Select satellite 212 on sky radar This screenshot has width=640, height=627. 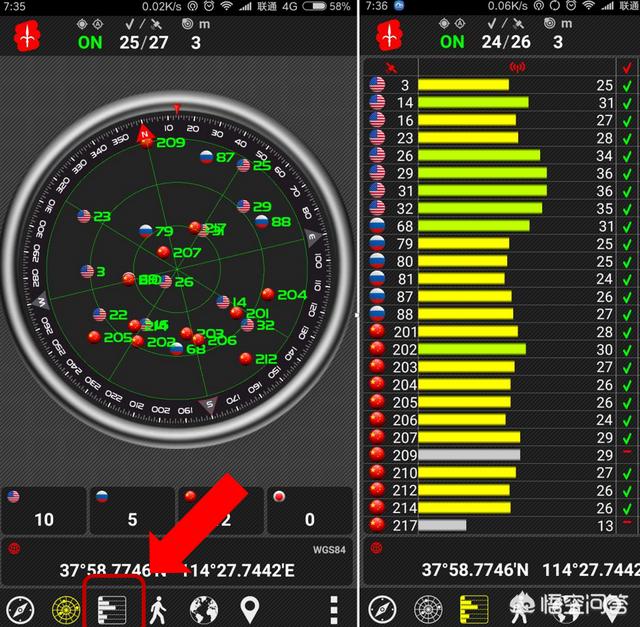coord(258,359)
